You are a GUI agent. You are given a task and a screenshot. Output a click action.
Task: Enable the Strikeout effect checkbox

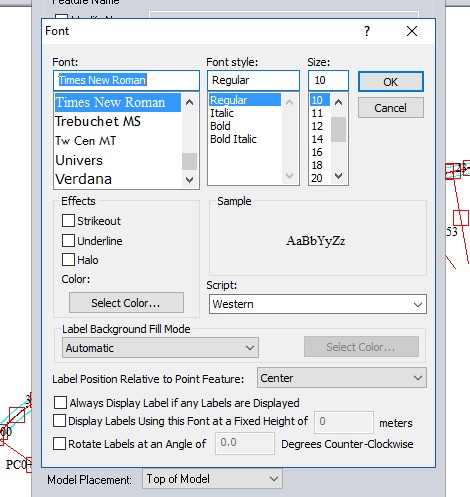click(68, 221)
